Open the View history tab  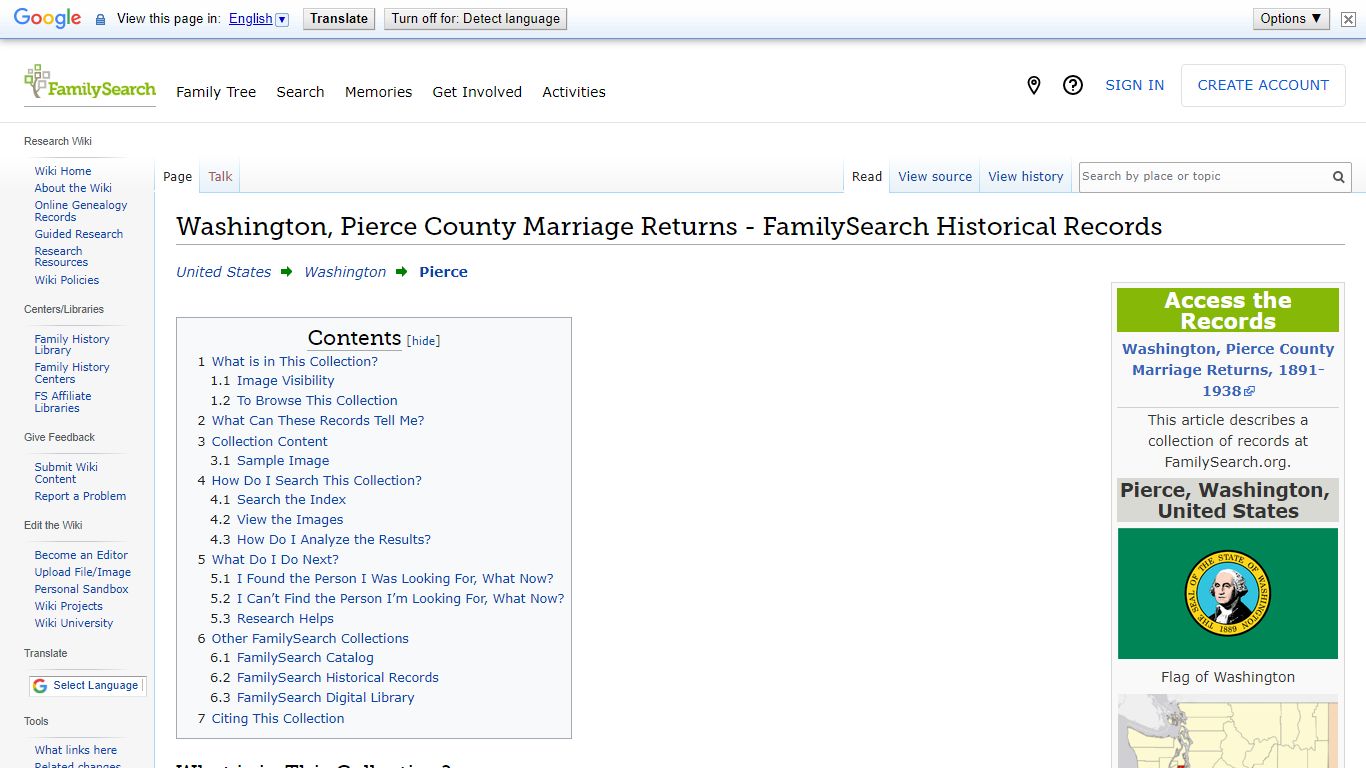click(x=1026, y=177)
